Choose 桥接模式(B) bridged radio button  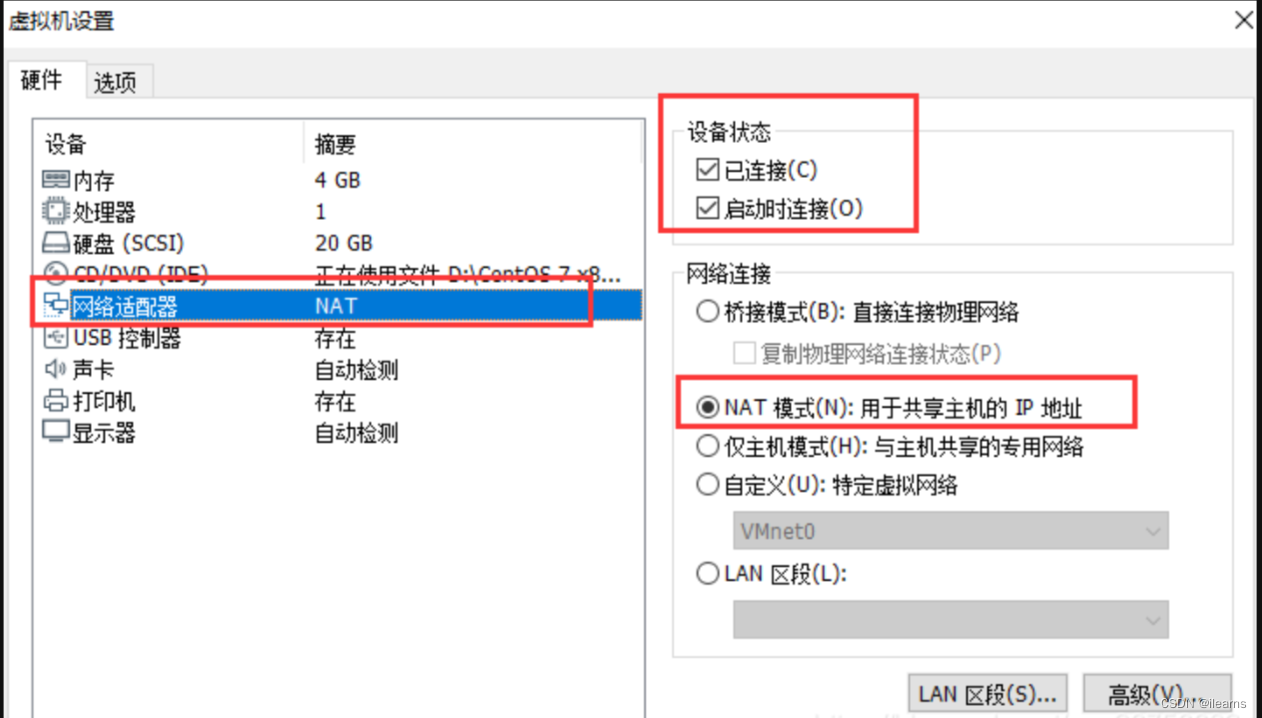click(708, 312)
